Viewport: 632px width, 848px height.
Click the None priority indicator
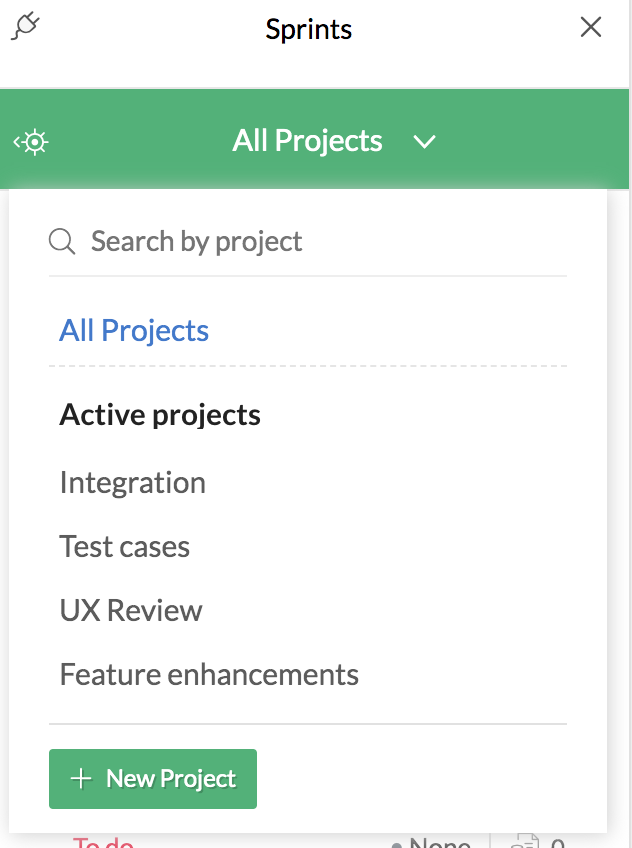coord(438,843)
